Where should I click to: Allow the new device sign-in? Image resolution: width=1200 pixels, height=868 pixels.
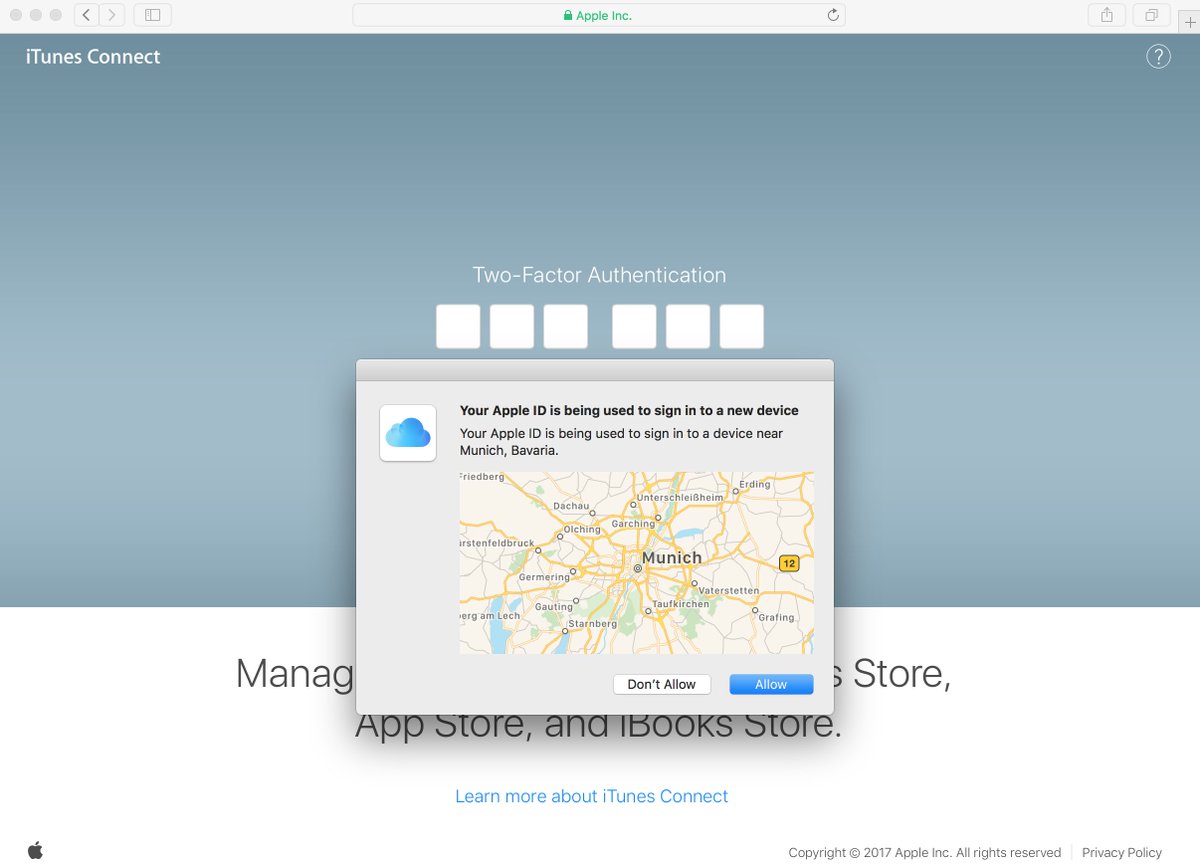770,684
